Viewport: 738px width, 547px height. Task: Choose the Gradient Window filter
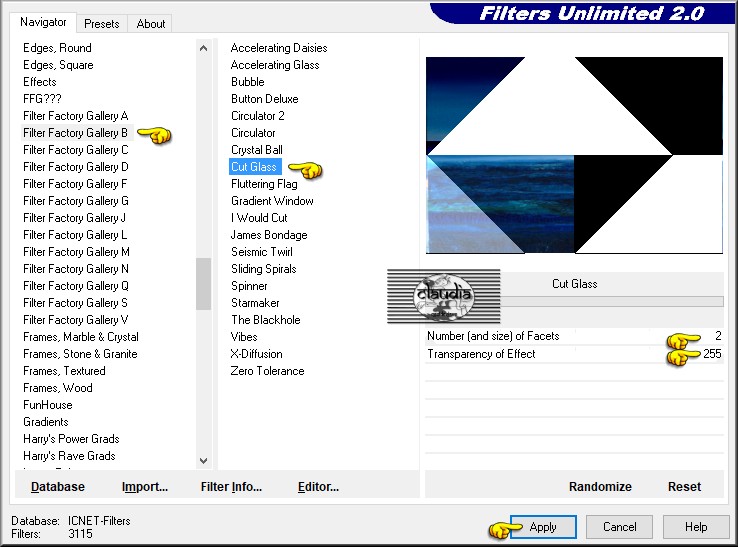point(272,201)
